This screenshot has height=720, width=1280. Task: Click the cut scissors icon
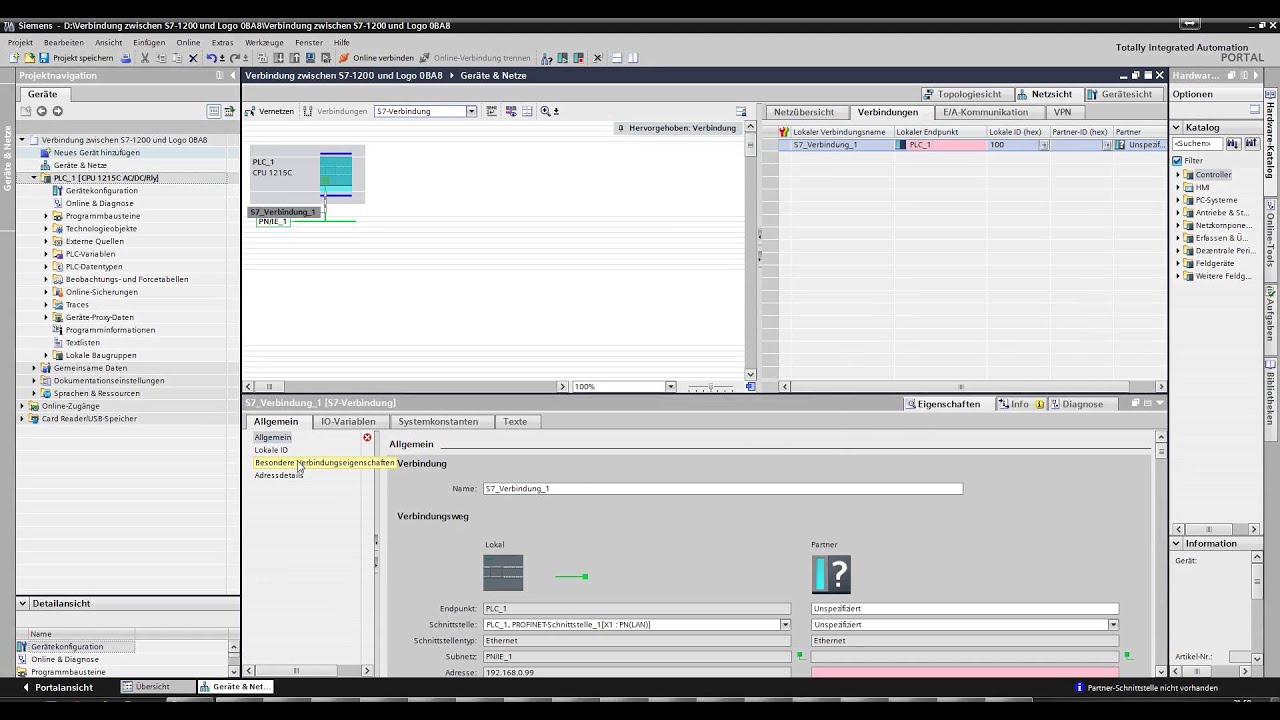[x=145, y=58]
